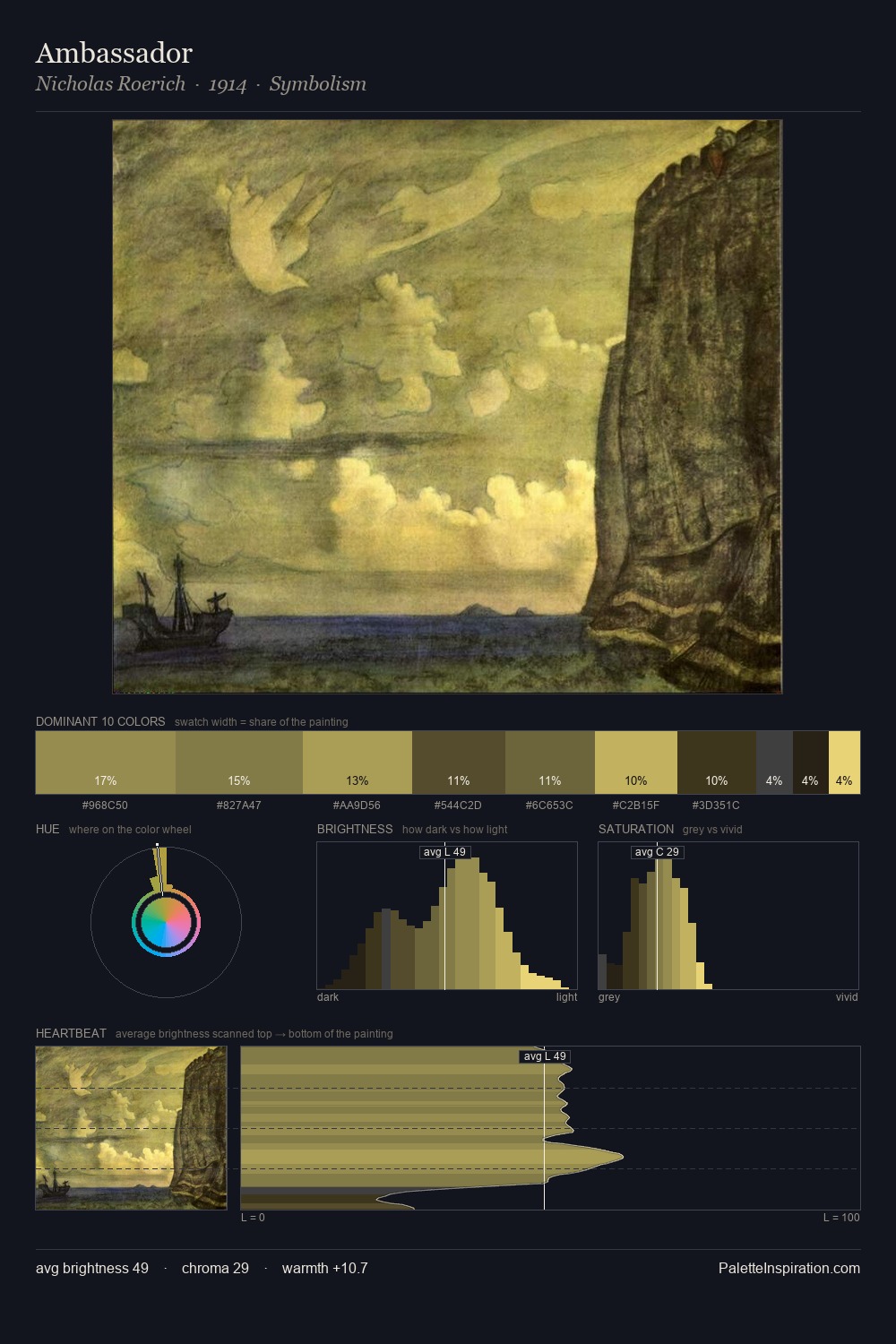Viewport: 896px width, 1344px height.
Task: Click hex label '#544C2D'
Action: pos(458,806)
